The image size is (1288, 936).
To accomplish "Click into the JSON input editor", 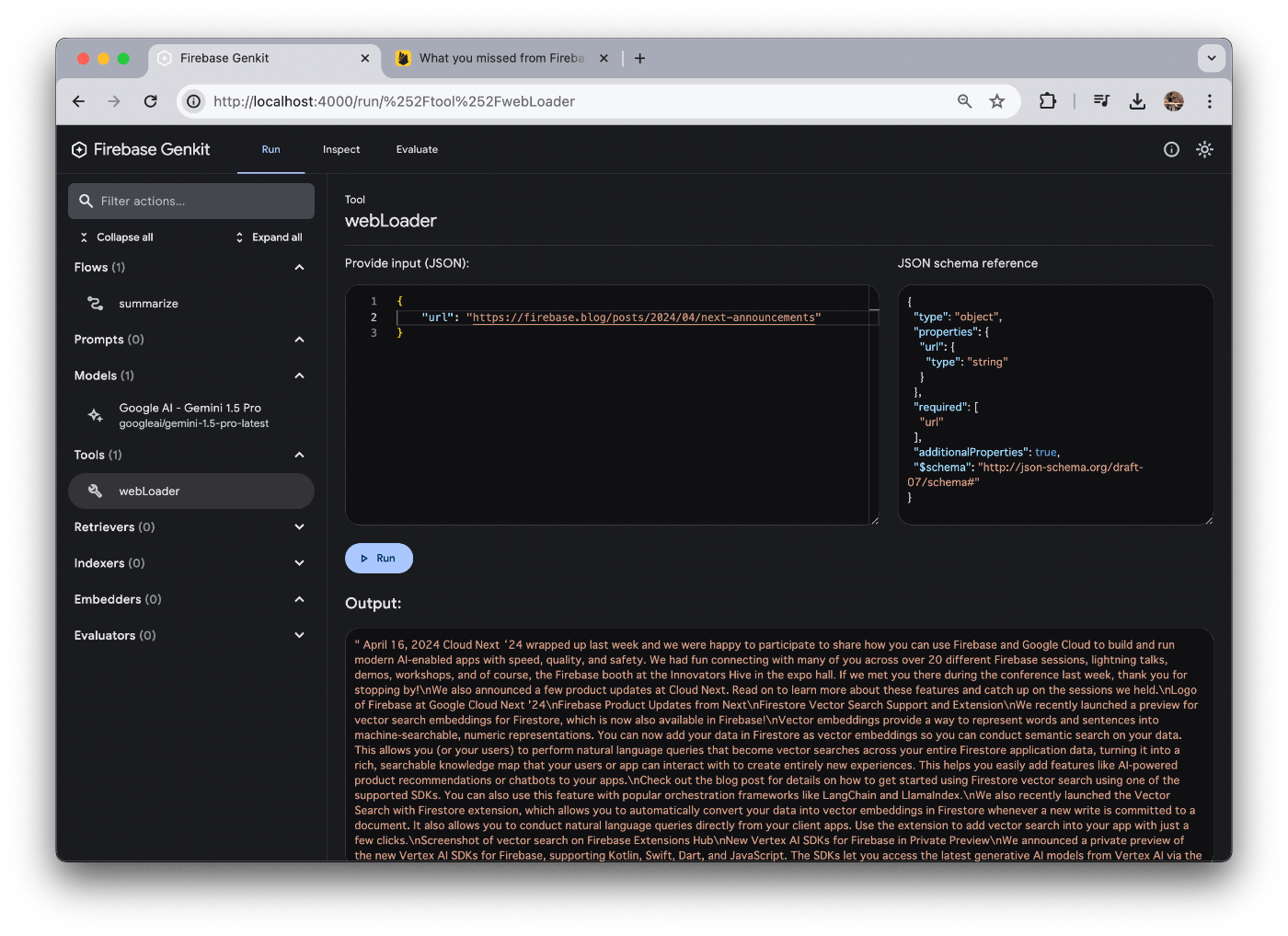I will 612,405.
